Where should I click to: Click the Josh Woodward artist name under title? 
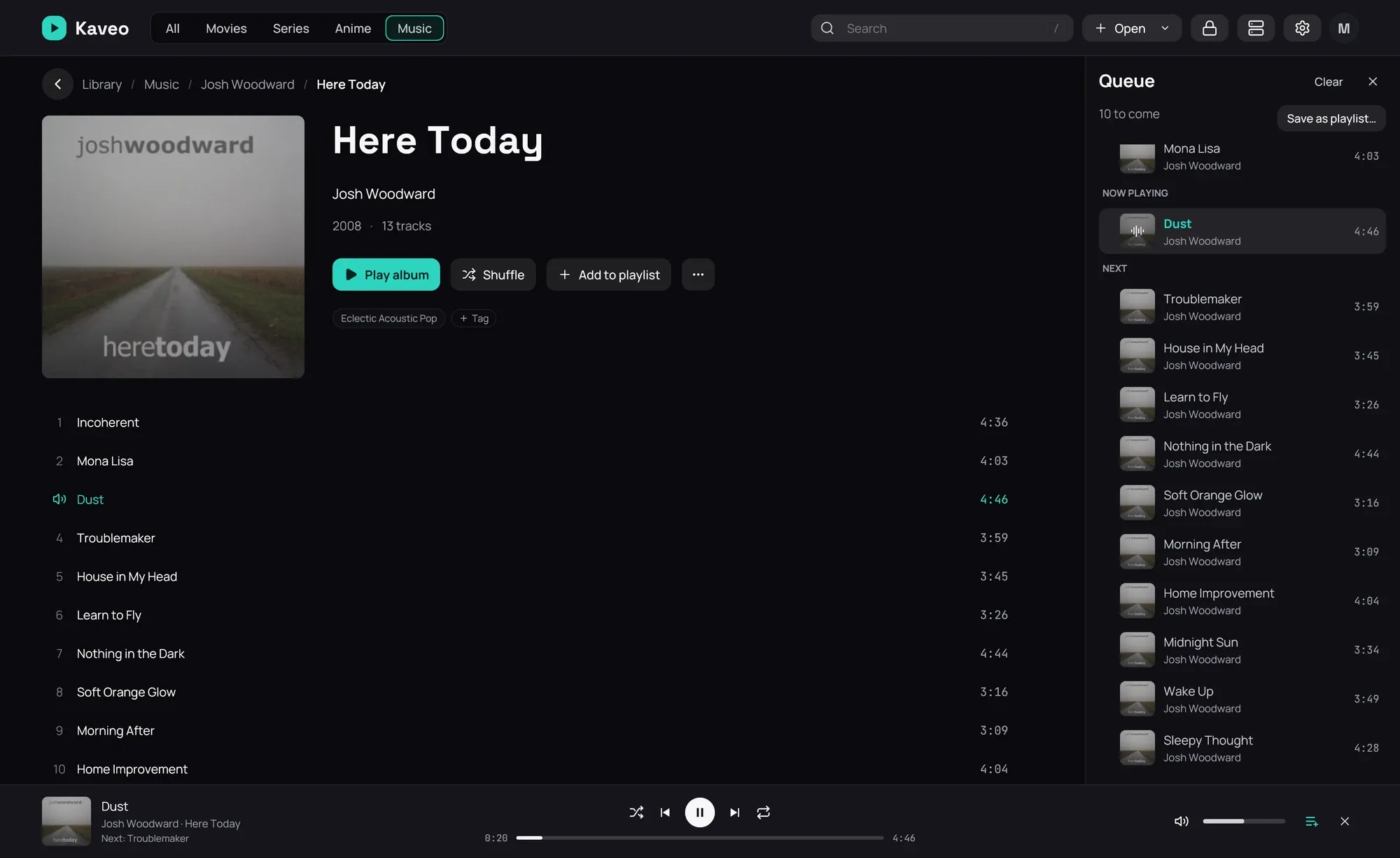coord(384,194)
